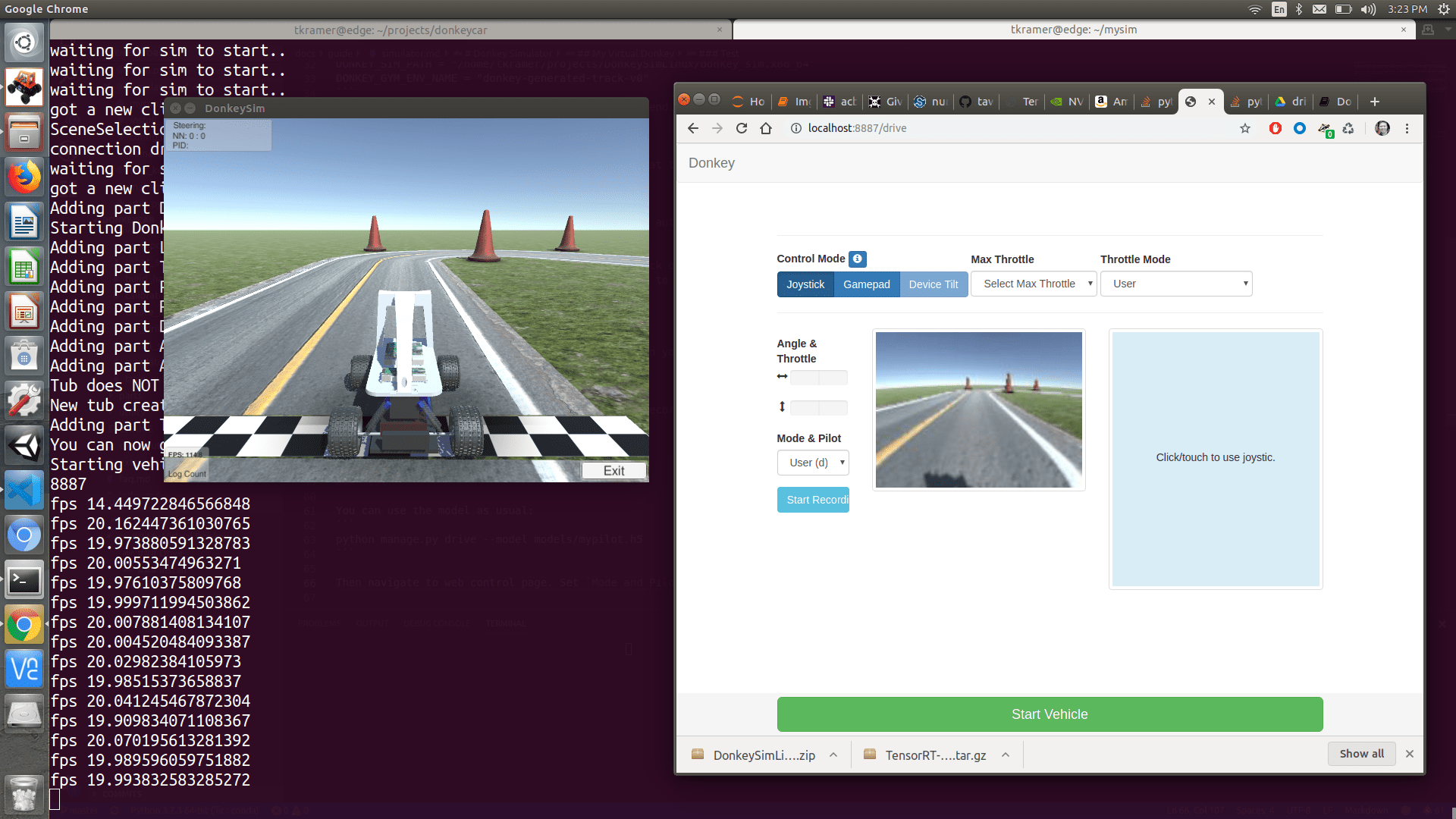Click the DonkeySim camera view thumbnail
Viewport: 1456px width, 819px height.
tap(978, 409)
